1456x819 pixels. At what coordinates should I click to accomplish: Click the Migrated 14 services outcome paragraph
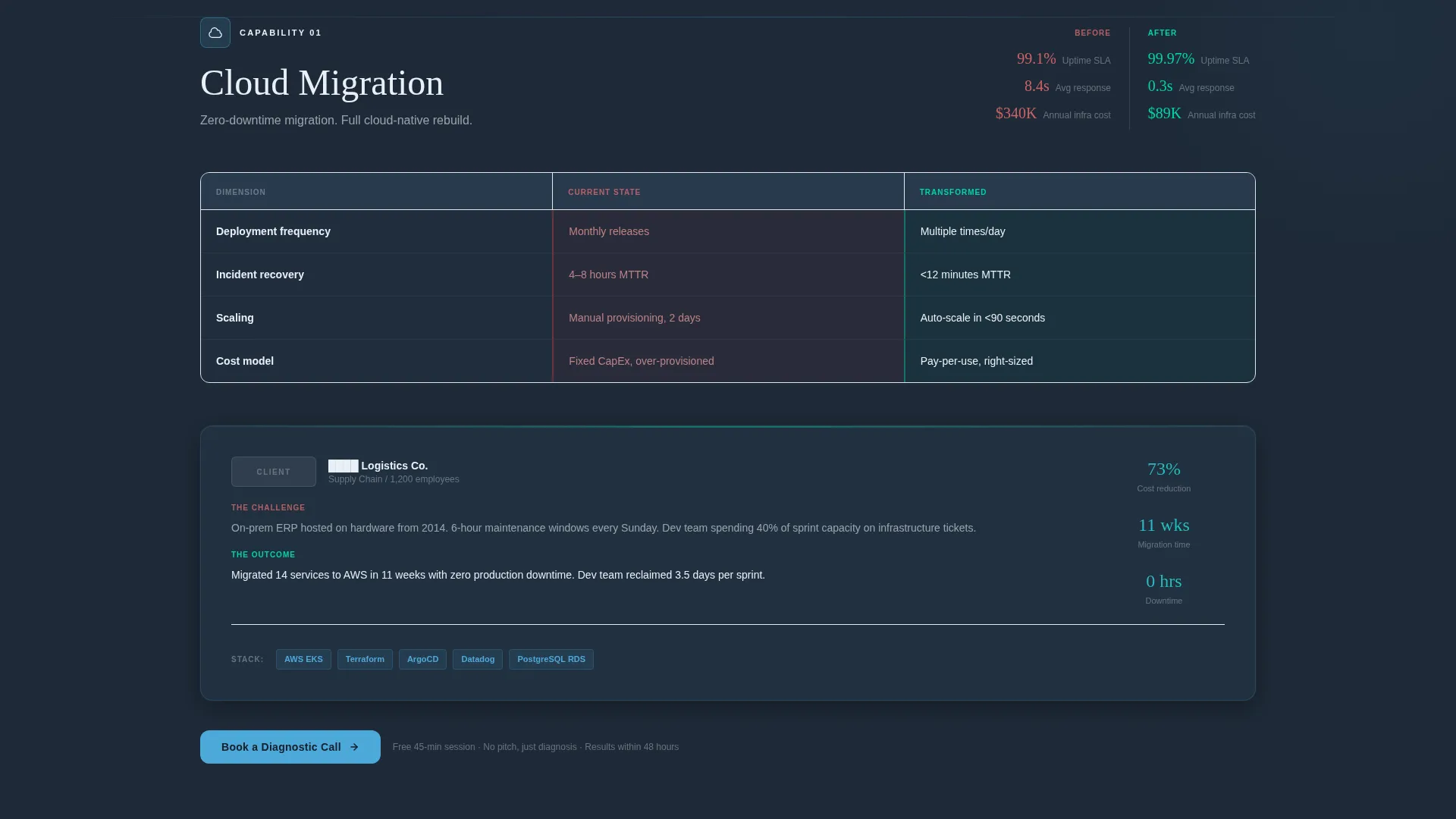[x=498, y=575]
